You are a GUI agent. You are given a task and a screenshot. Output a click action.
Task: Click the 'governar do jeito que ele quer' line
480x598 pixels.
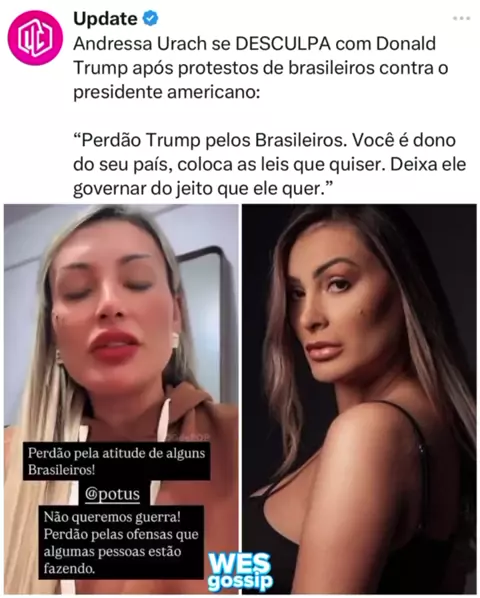click(x=203, y=188)
